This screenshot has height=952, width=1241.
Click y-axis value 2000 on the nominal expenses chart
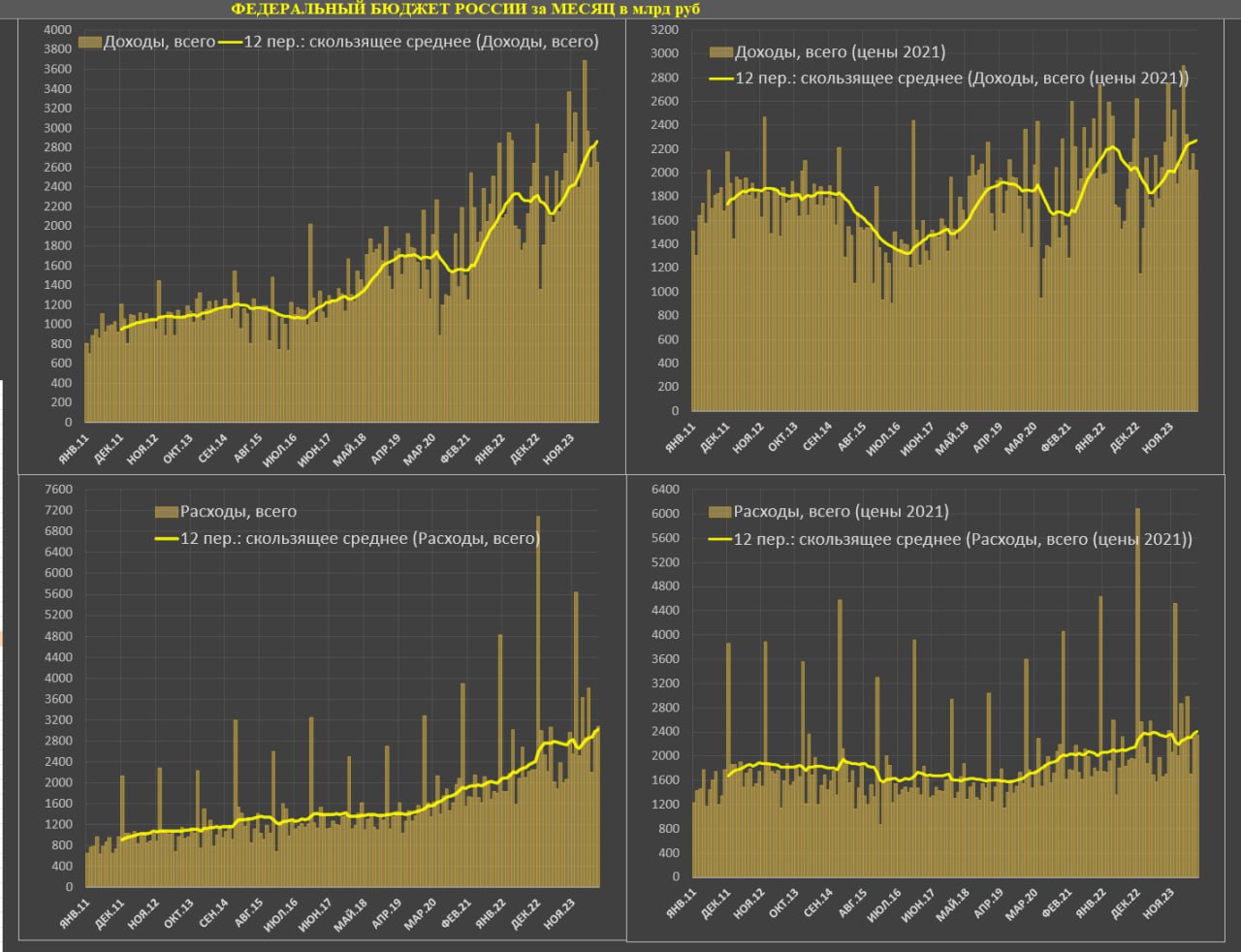tap(58, 783)
